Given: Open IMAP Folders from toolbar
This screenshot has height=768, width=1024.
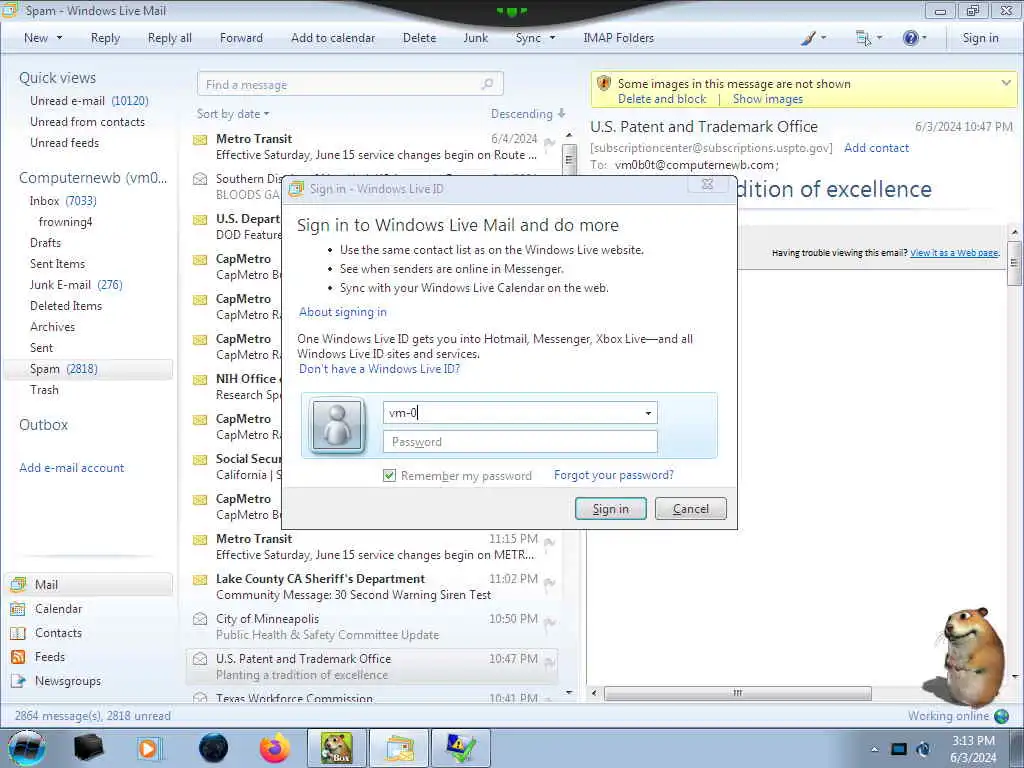Looking at the screenshot, I should point(618,38).
